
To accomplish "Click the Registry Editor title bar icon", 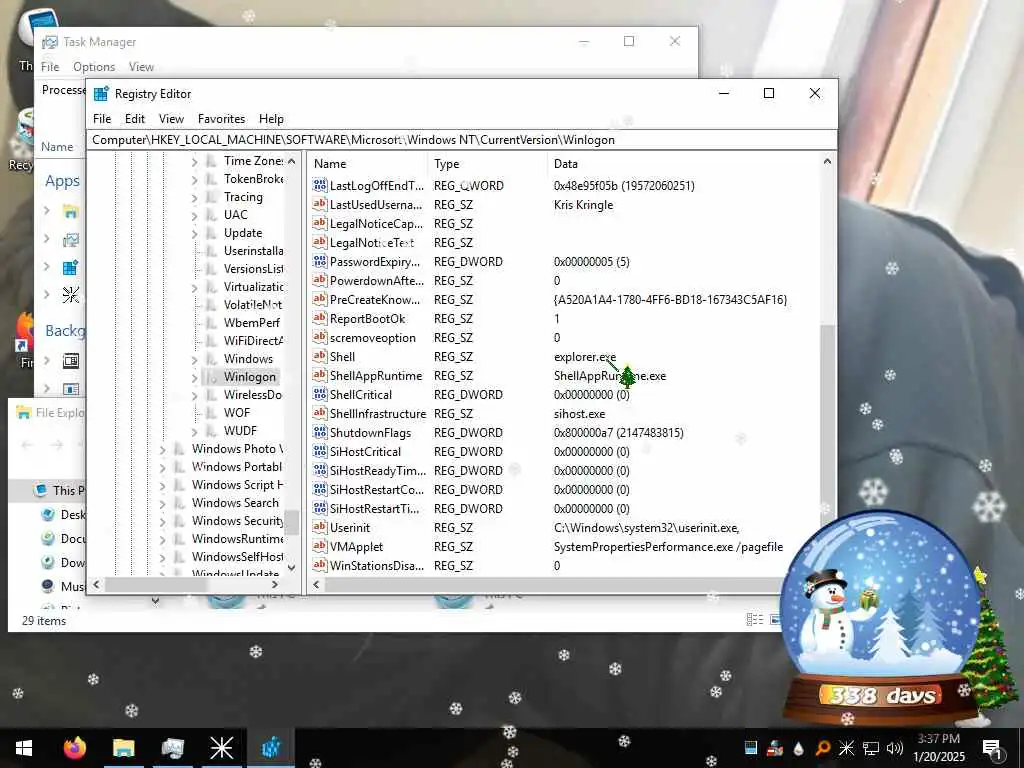I will tap(101, 94).
